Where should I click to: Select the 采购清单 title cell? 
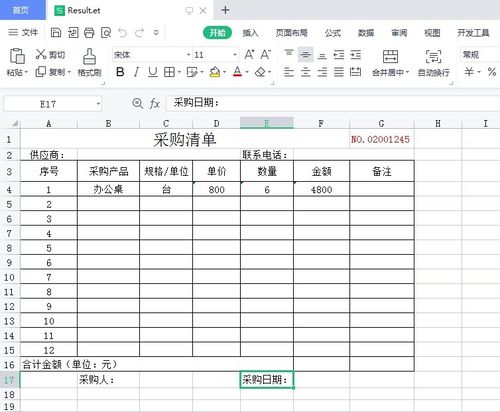185,139
